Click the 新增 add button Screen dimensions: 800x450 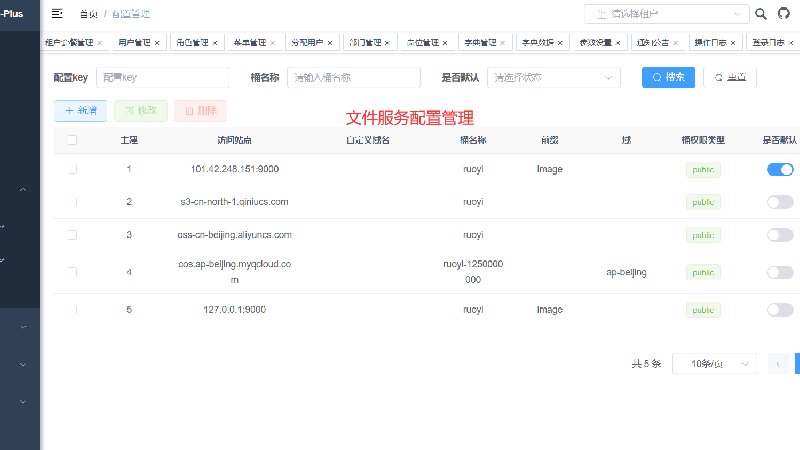81,111
